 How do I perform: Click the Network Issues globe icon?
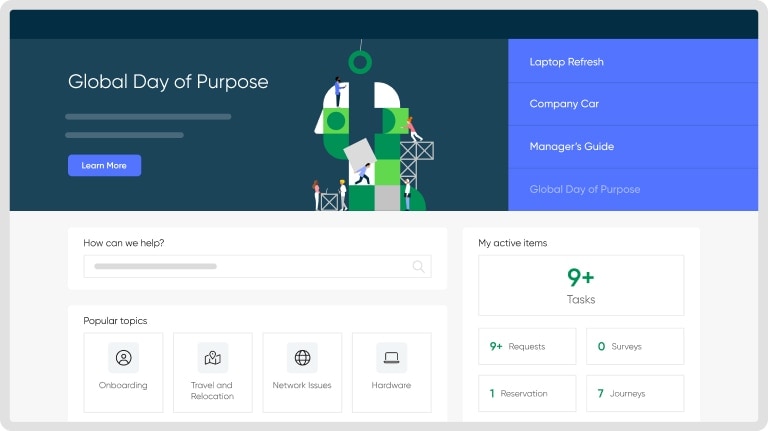tap(302, 357)
